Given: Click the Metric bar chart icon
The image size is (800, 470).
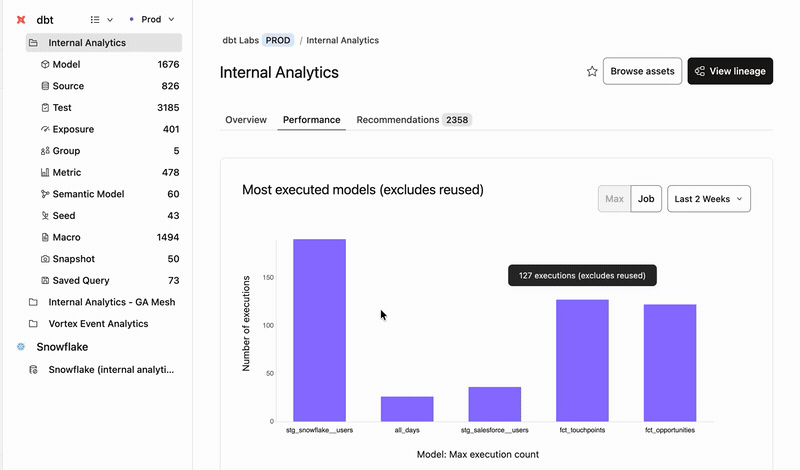Looking at the screenshot, I should (45, 172).
